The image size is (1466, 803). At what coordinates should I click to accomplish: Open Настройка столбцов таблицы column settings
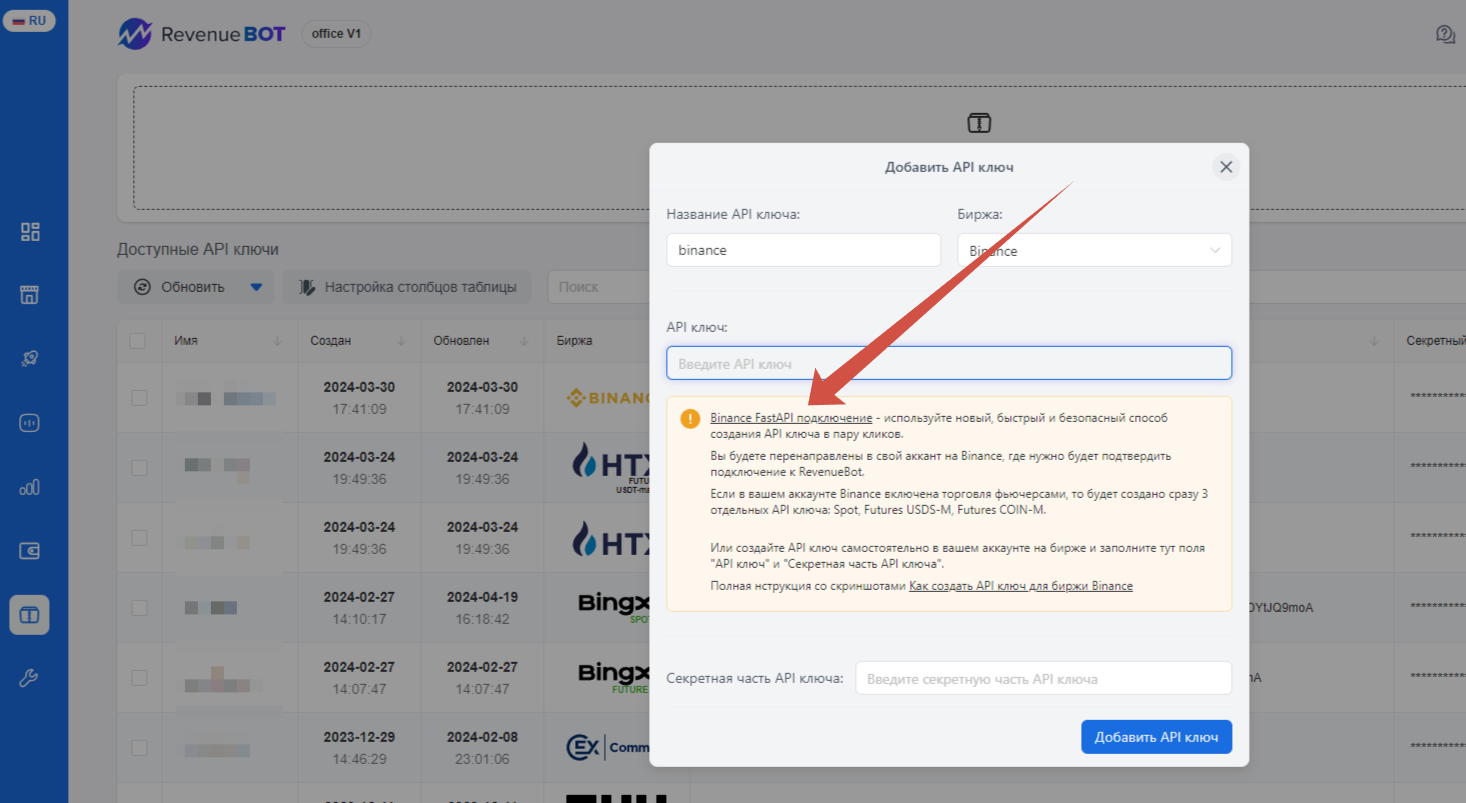(x=407, y=287)
